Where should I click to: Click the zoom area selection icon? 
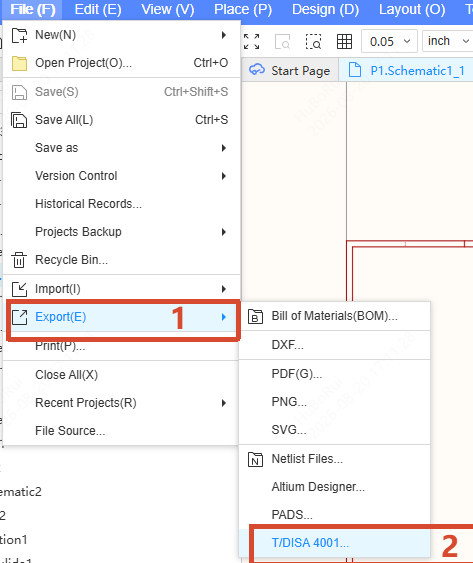(x=313, y=42)
